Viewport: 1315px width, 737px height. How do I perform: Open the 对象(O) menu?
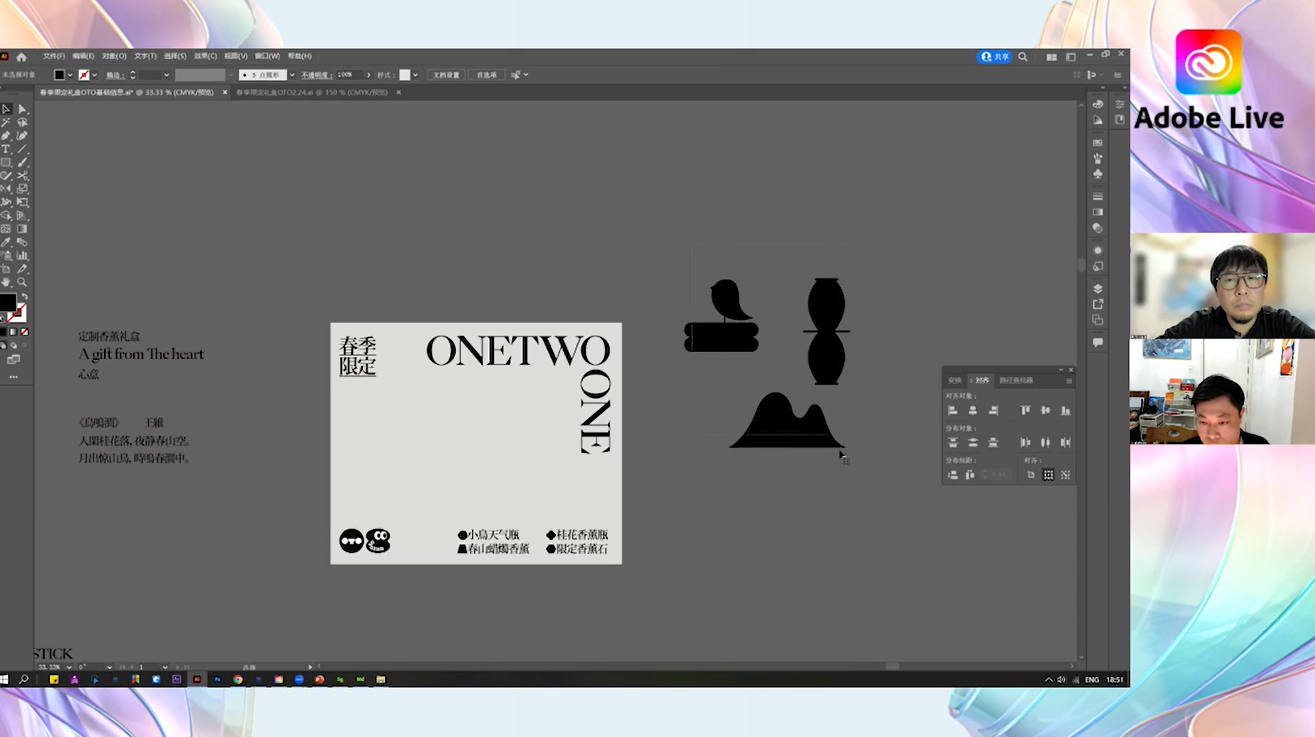click(114, 56)
